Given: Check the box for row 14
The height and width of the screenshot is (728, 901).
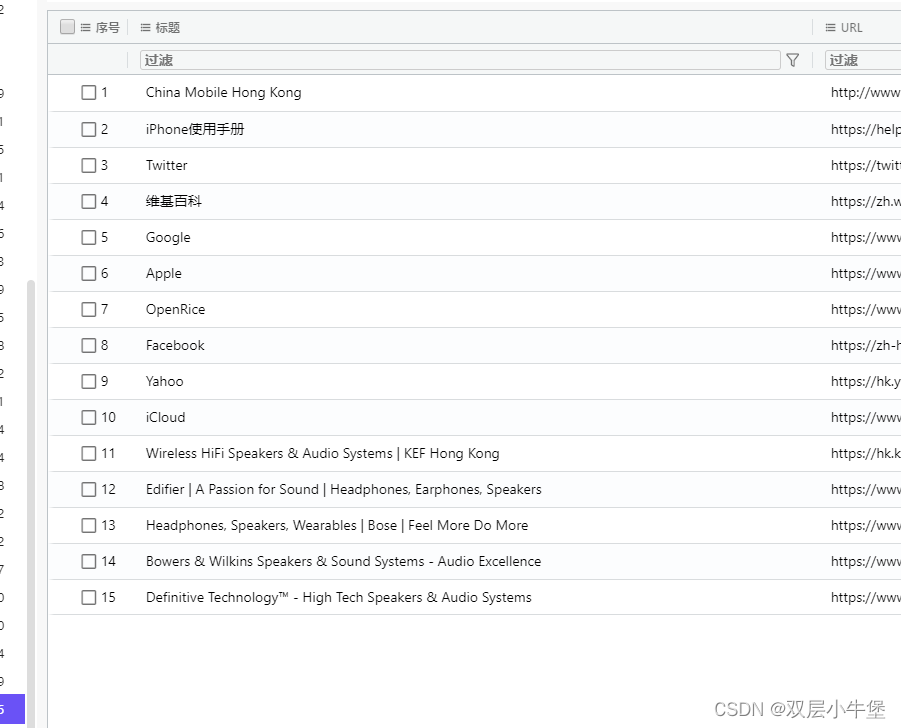Looking at the screenshot, I should [88, 561].
